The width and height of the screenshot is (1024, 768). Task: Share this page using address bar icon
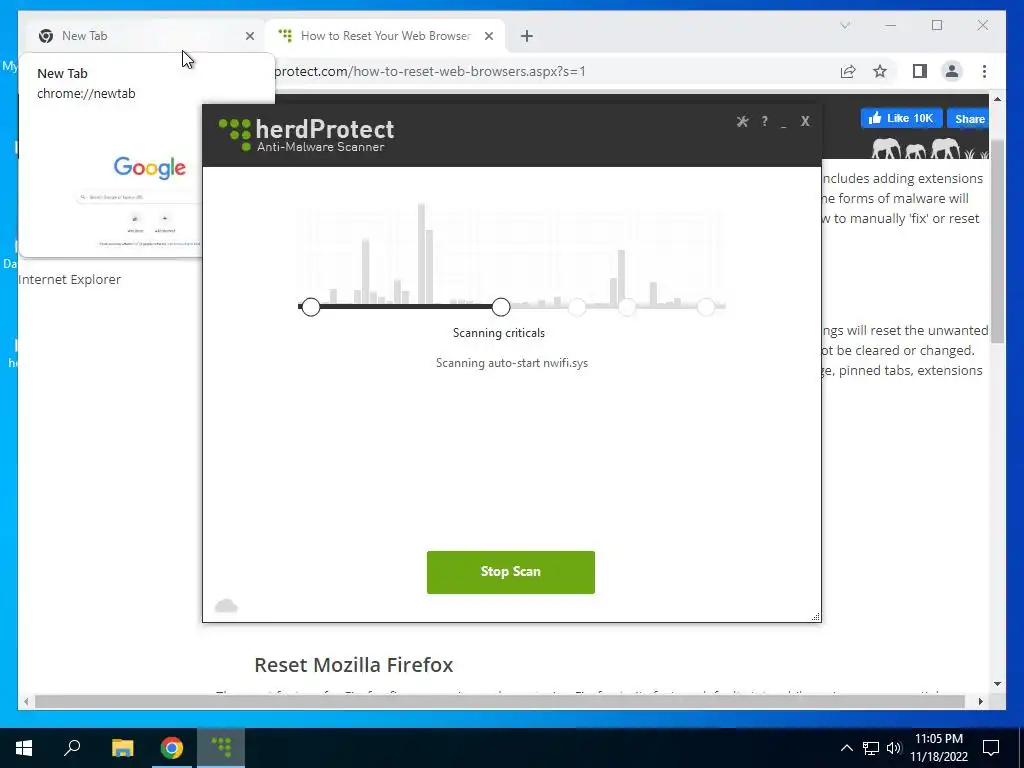tap(848, 71)
